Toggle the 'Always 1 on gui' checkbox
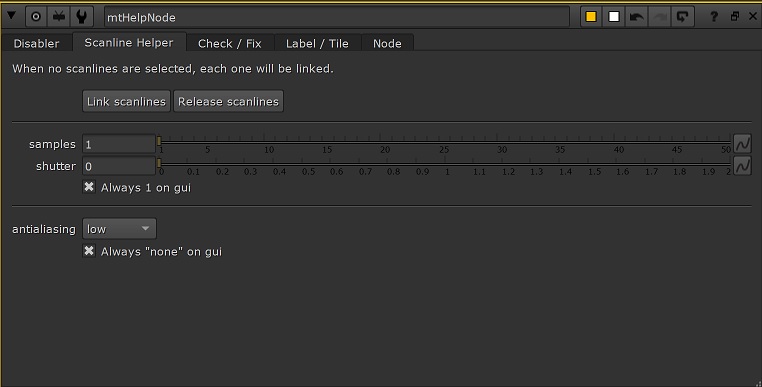Viewport: 762px width, 387px height. [x=89, y=187]
